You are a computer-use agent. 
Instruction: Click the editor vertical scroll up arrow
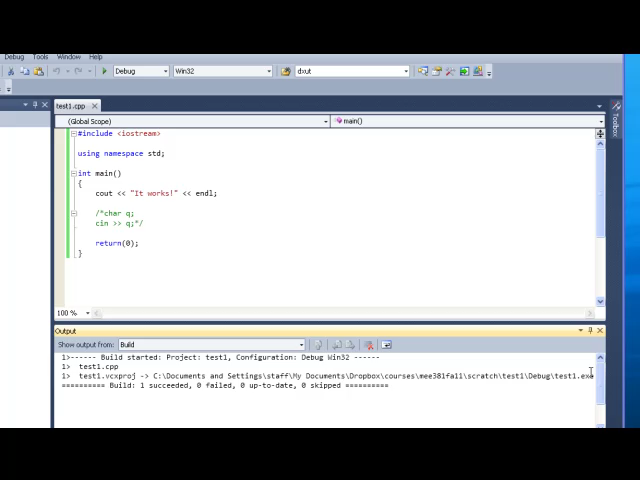coord(600,144)
